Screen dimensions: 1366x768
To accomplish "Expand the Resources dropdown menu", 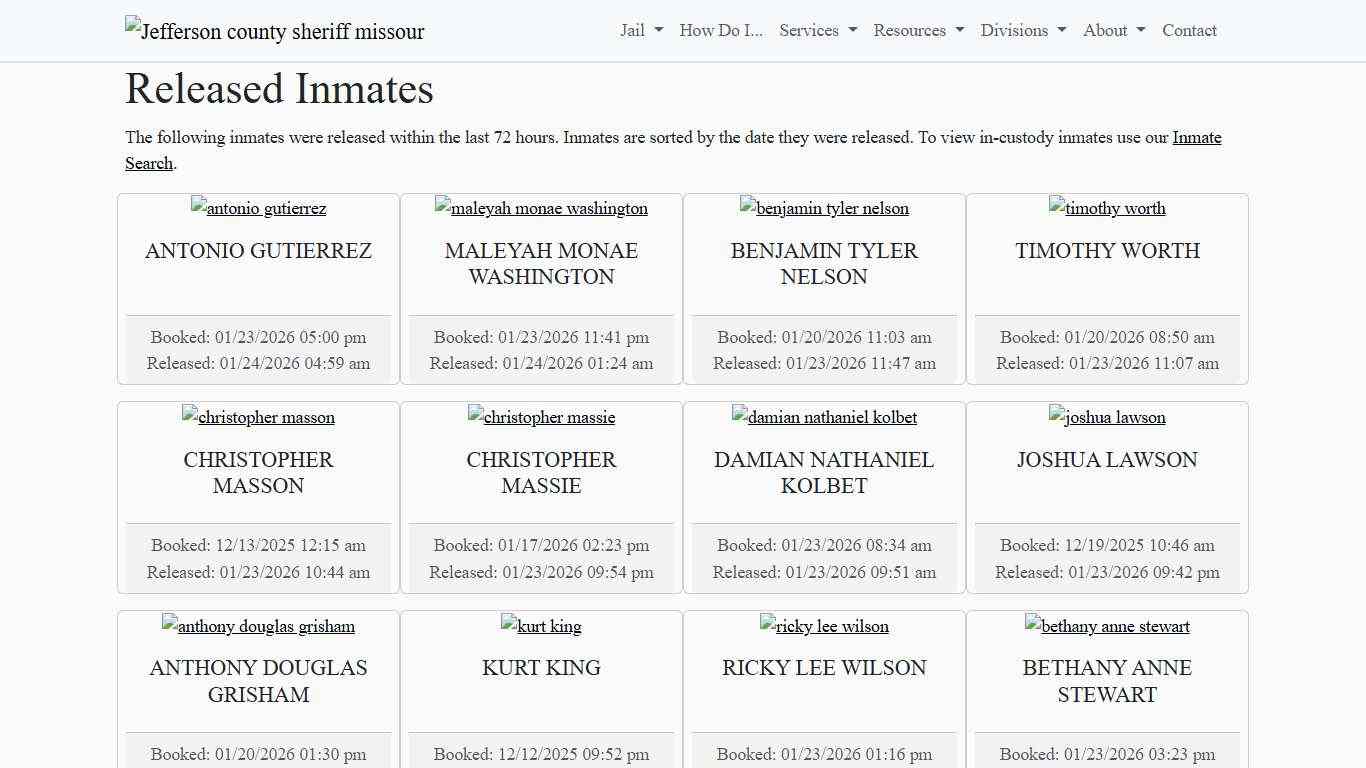I will tap(917, 30).
